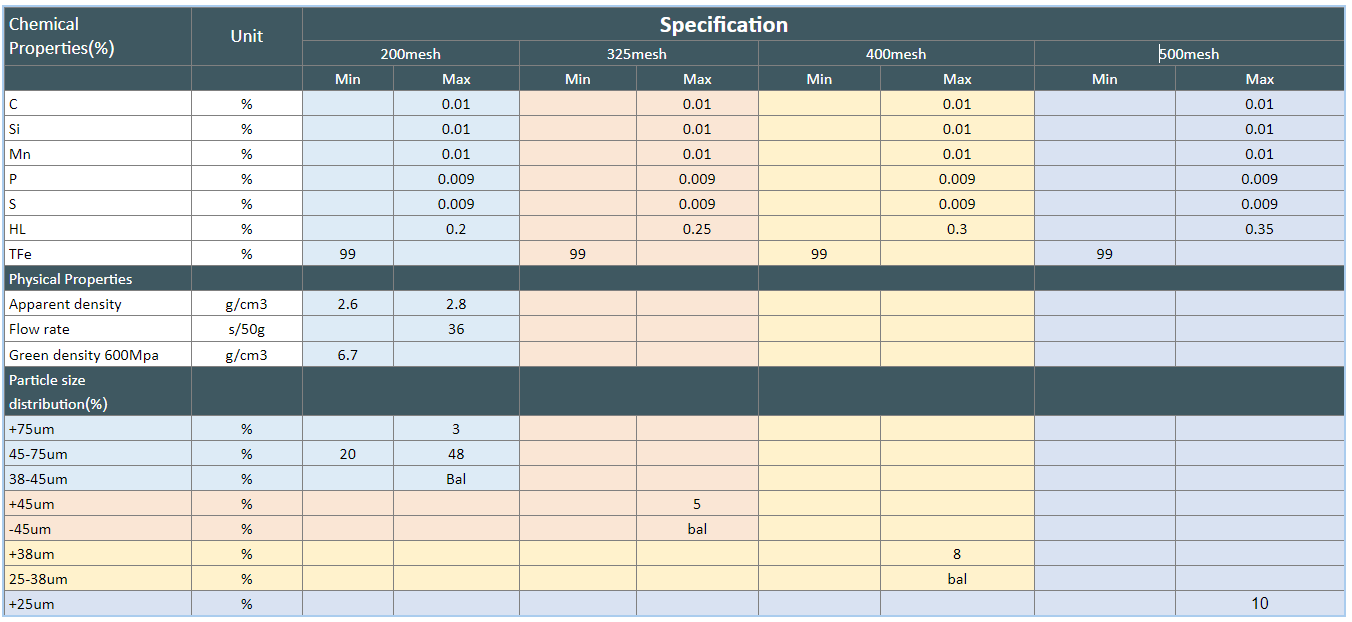Image resolution: width=1352 pixels, height=622 pixels.
Task: Select the +25um value 10 cell
Action: pos(1259,604)
